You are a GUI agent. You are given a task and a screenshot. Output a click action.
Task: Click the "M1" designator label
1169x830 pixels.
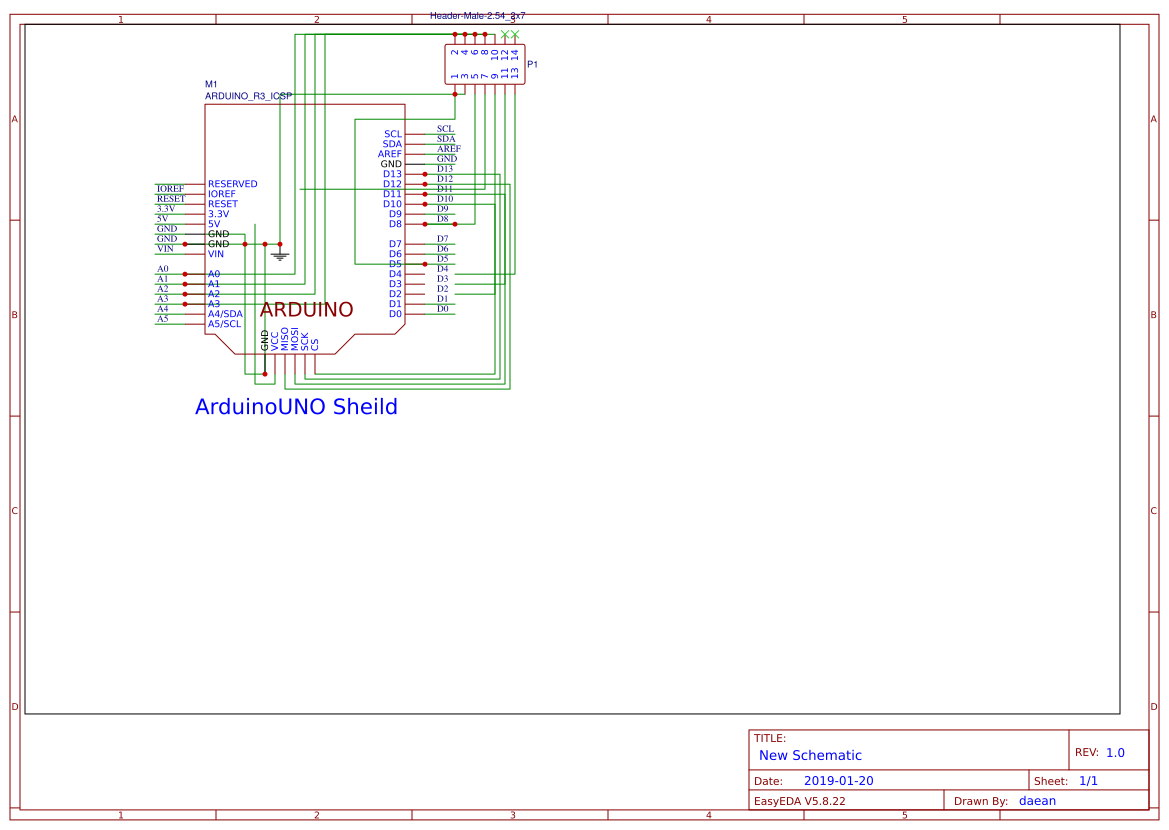click(x=211, y=84)
